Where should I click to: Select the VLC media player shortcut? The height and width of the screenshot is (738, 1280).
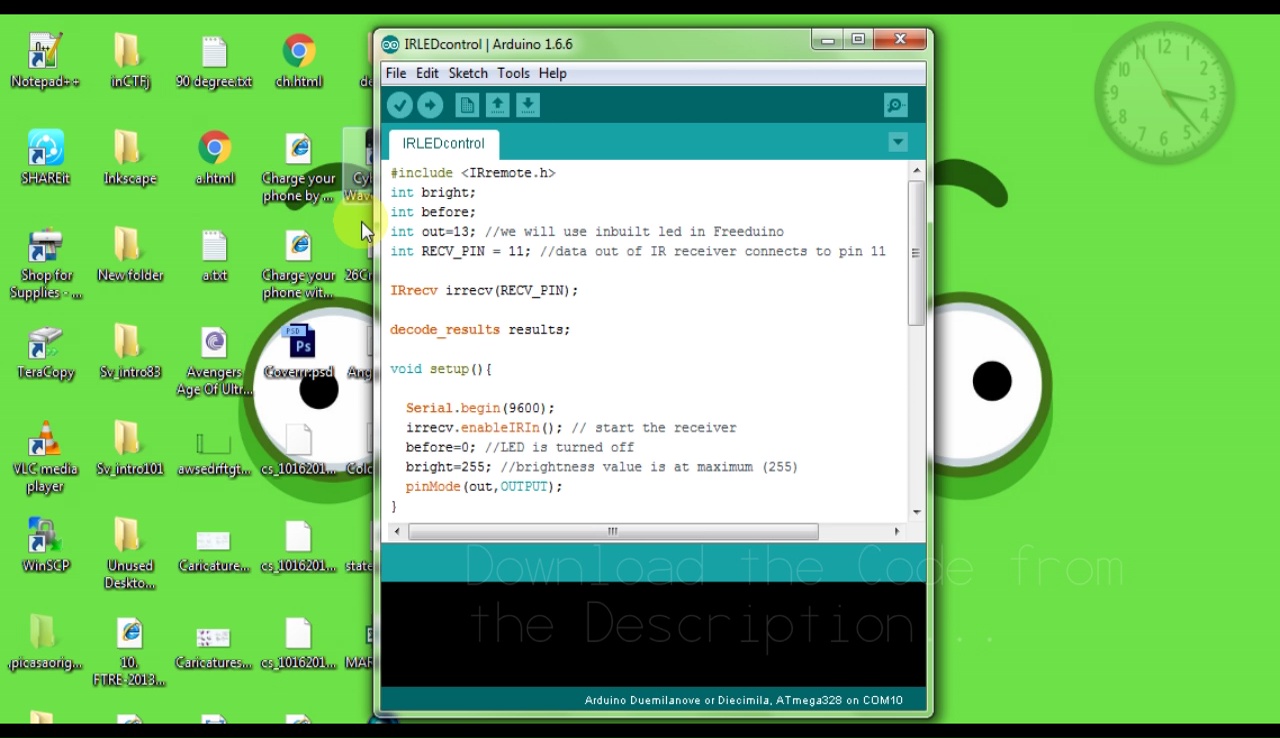tap(45, 459)
